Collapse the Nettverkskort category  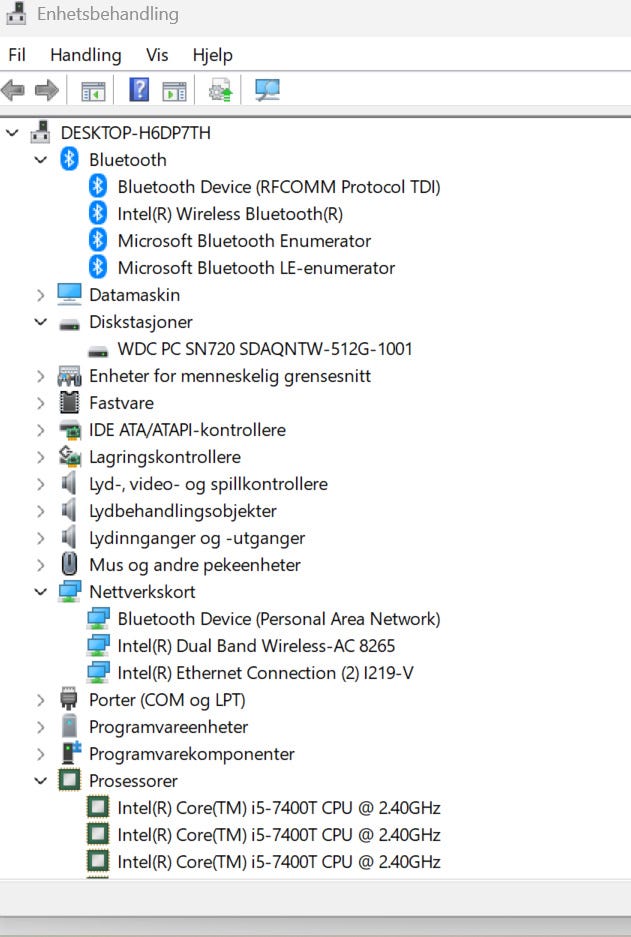pyautogui.click(x=41, y=592)
